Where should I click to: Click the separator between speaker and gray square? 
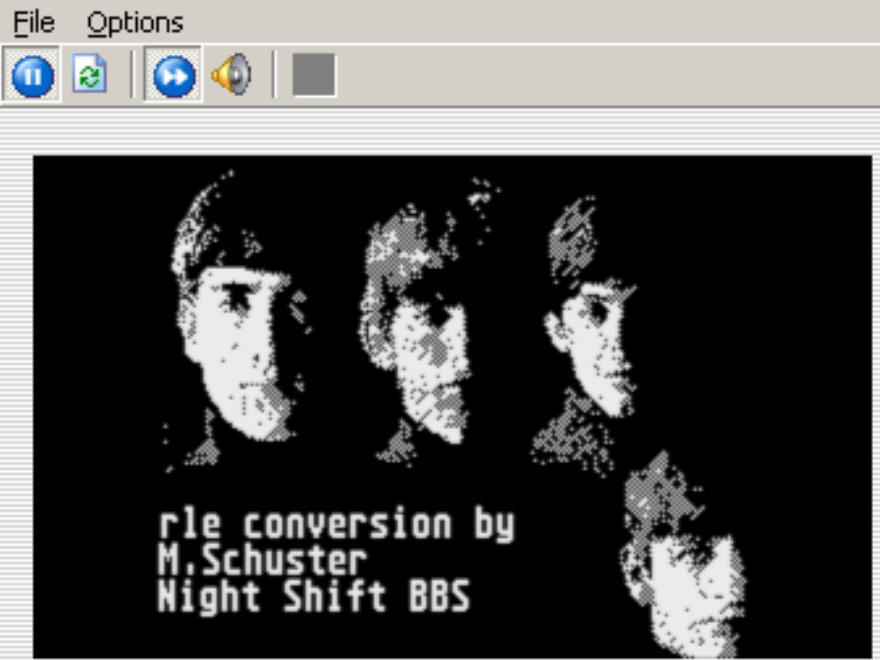273,76
